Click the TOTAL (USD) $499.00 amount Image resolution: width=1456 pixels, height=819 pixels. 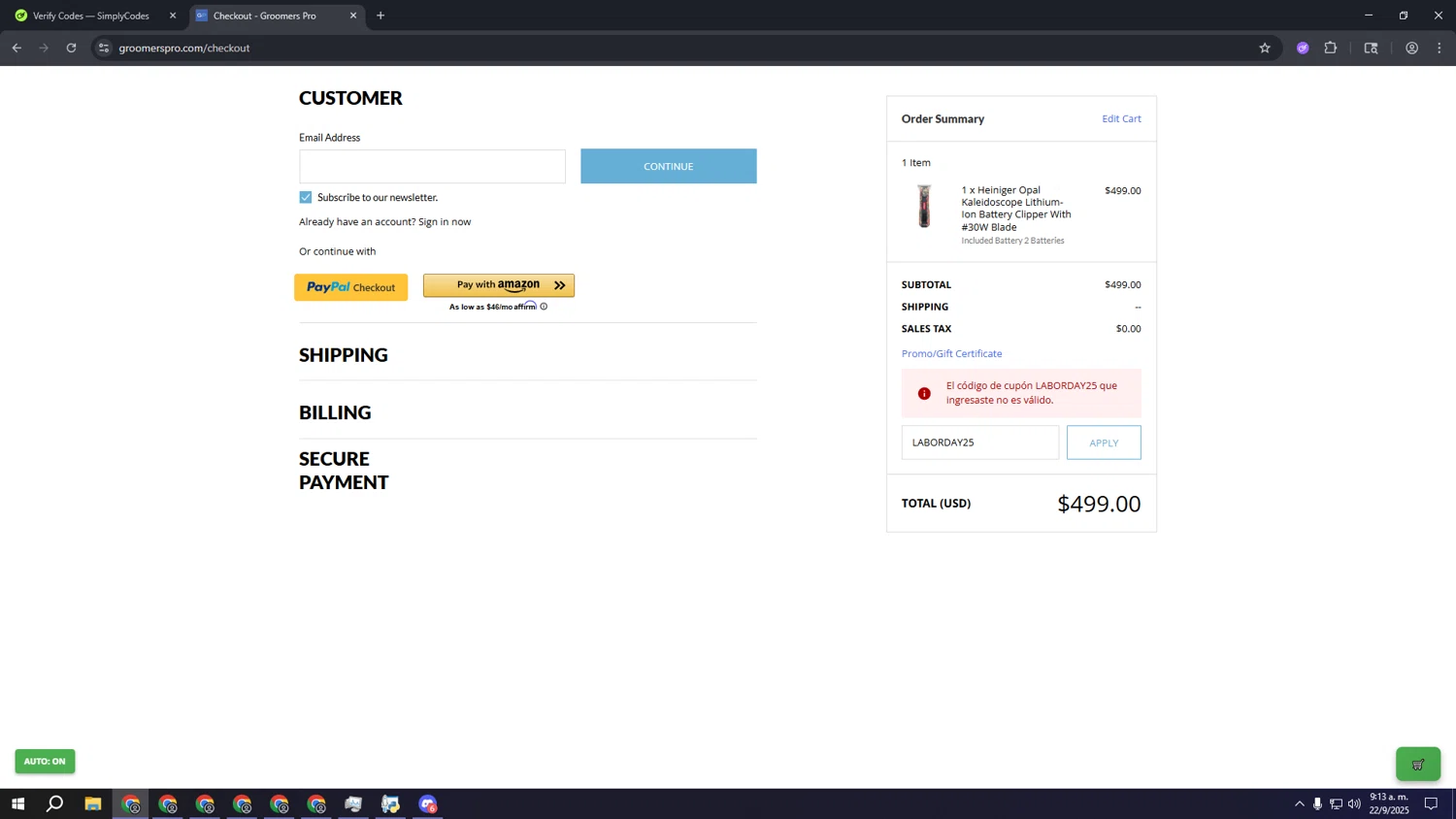click(1099, 504)
